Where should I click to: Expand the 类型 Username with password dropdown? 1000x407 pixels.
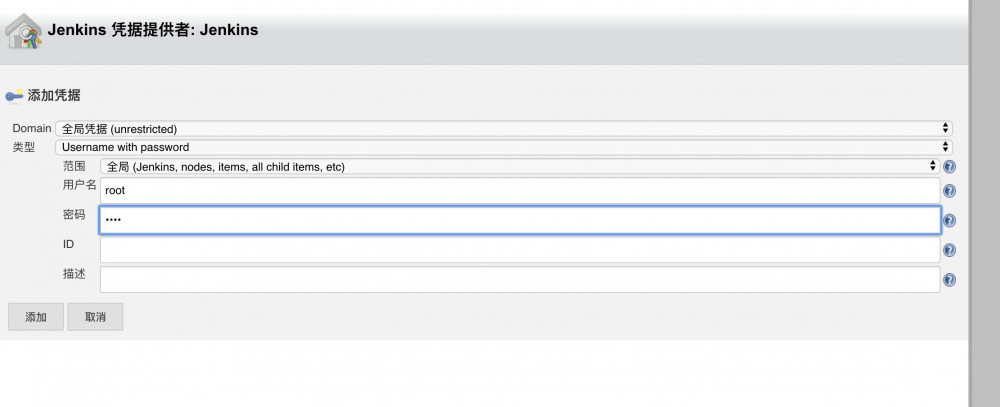click(504, 147)
